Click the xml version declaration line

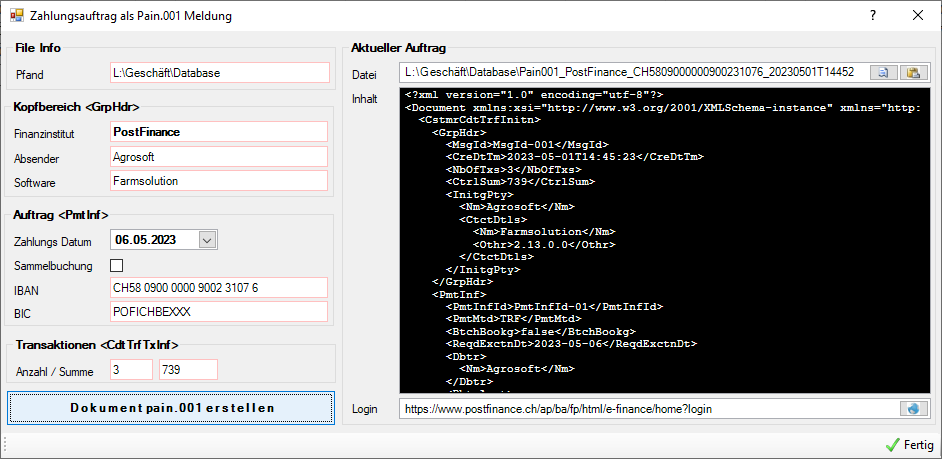534,95
